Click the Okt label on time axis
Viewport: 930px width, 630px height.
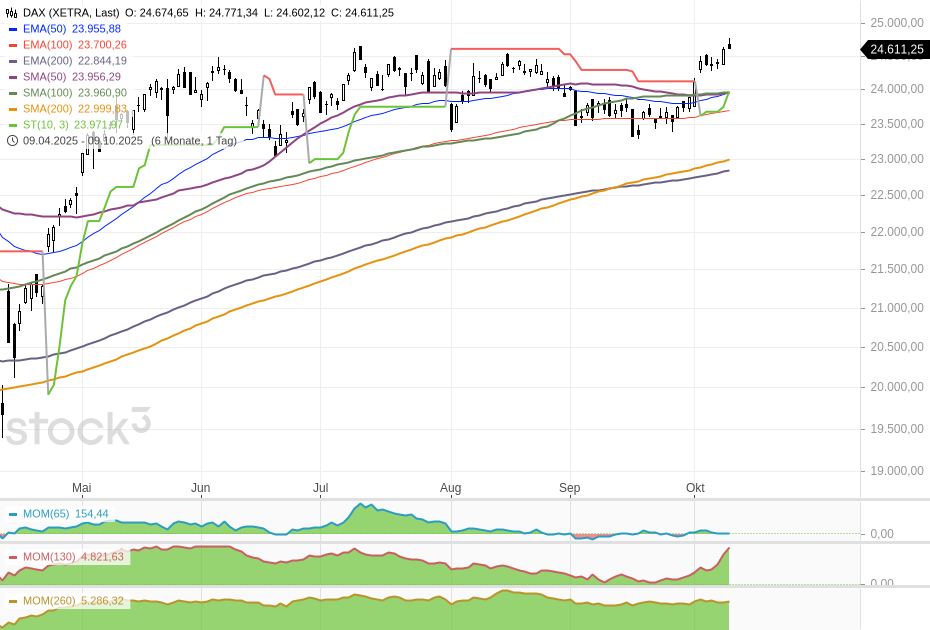[695, 488]
